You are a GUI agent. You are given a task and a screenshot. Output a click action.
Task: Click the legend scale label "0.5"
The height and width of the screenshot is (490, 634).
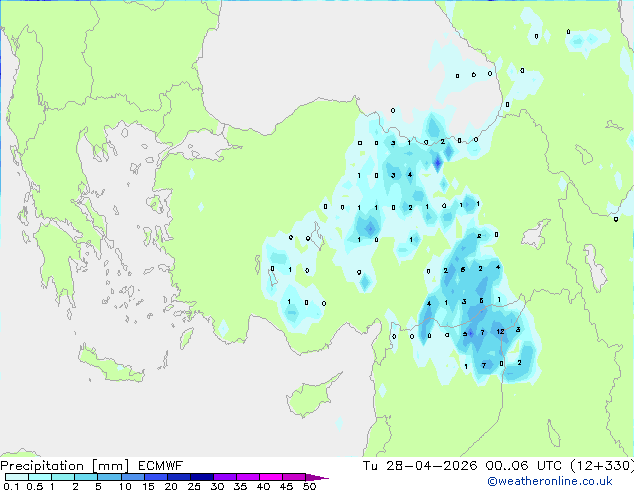tap(34, 486)
